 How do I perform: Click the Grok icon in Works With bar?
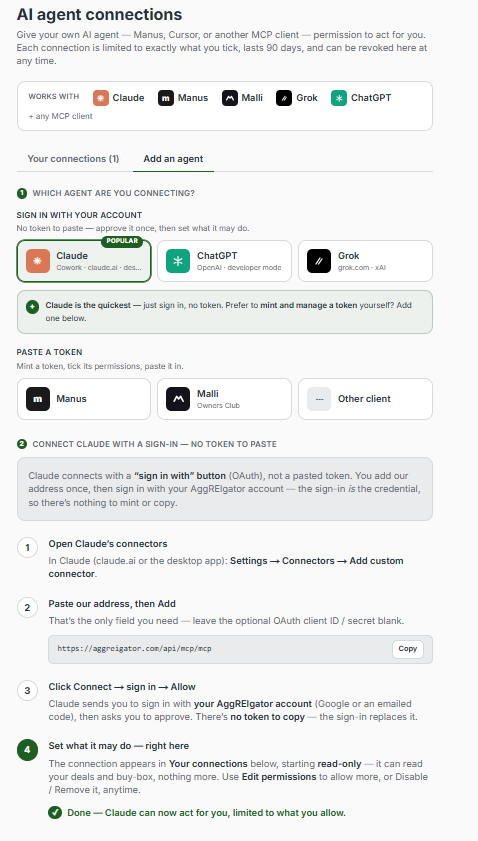[284, 98]
